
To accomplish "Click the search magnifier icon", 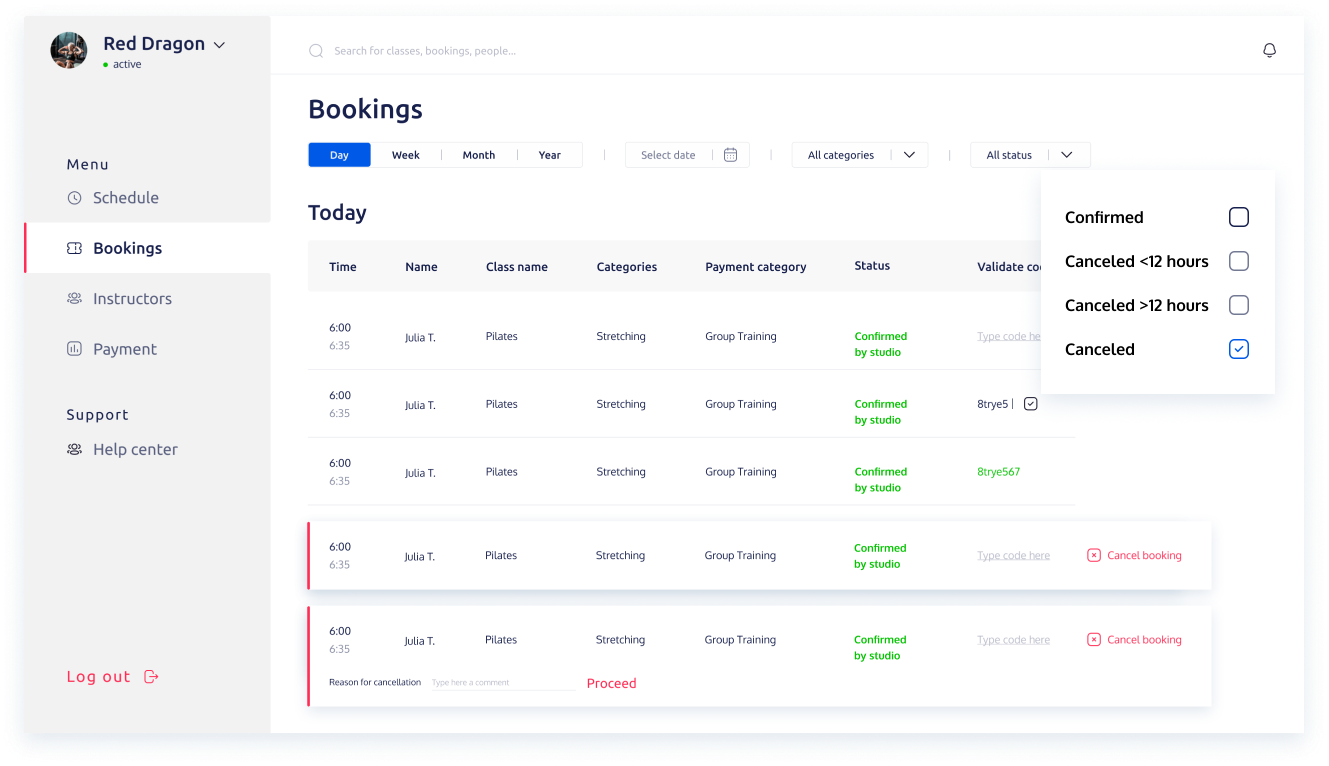I will (x=316, y=51).
